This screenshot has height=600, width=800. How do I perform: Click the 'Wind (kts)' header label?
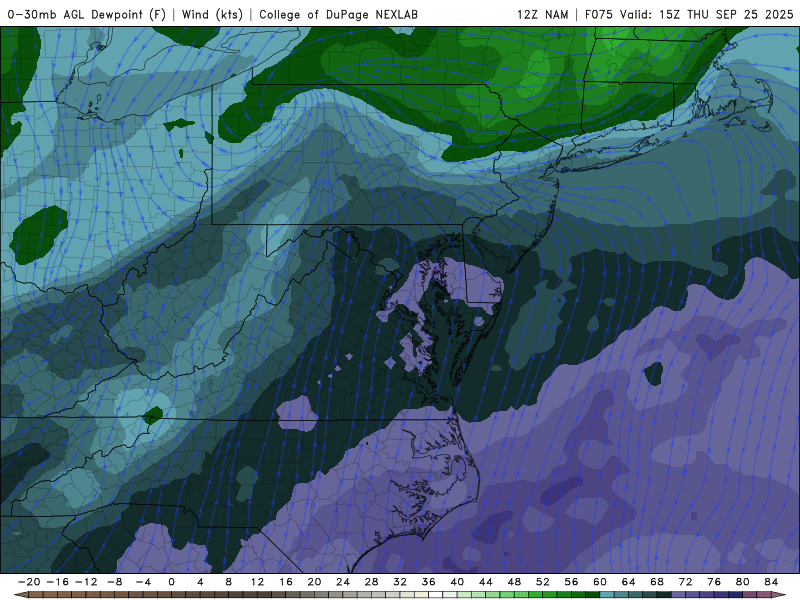point(212,14)
